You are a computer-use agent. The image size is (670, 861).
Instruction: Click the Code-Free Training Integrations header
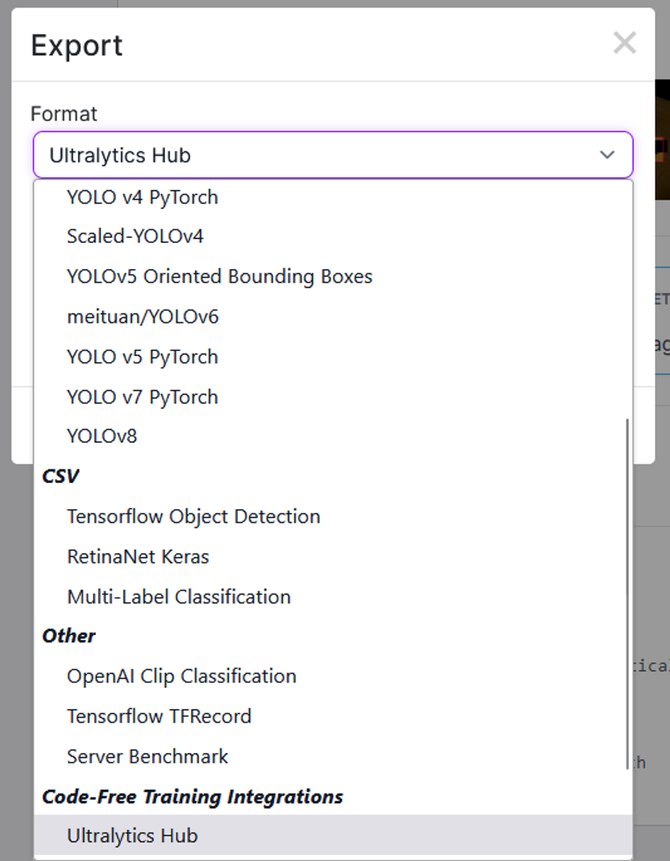point(192,797)
